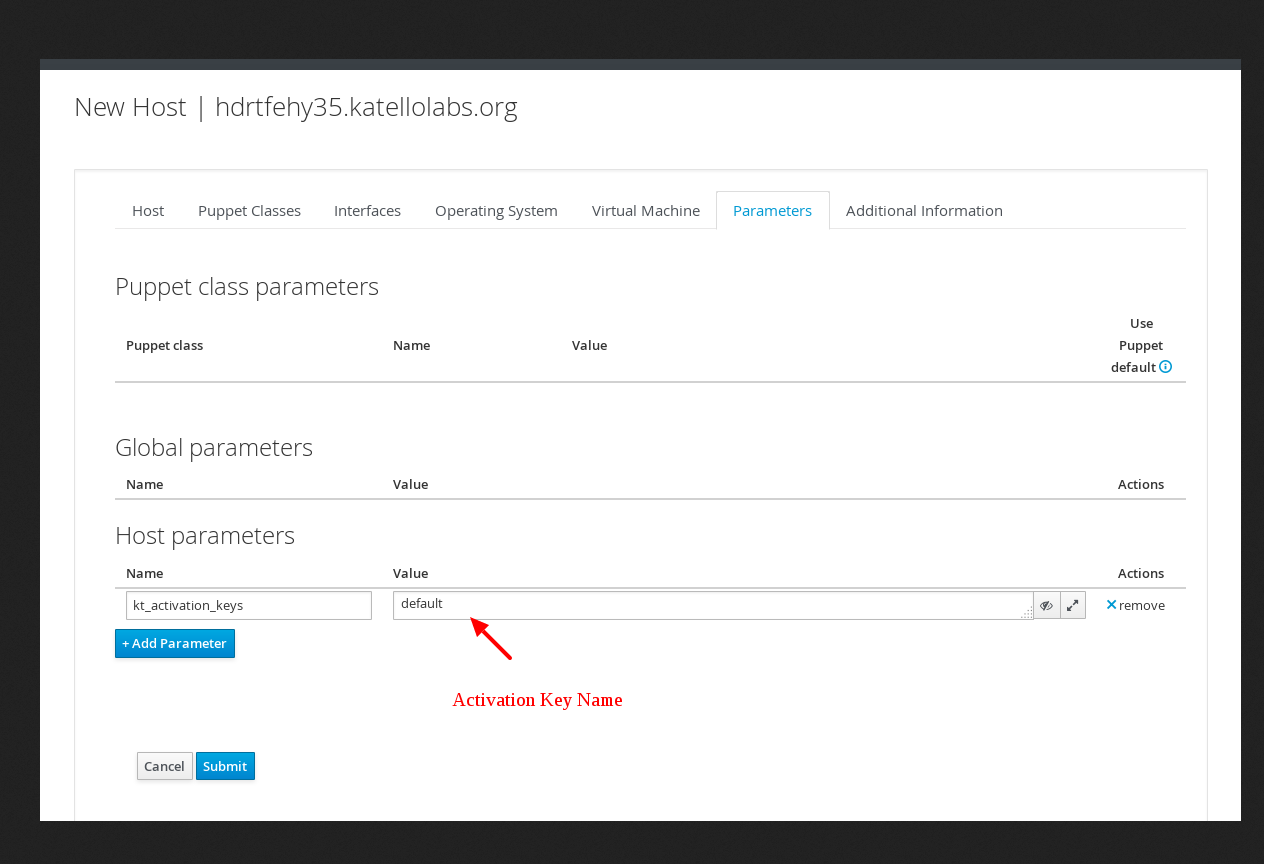Select the active Parameters tab

(x=772, y=210)
